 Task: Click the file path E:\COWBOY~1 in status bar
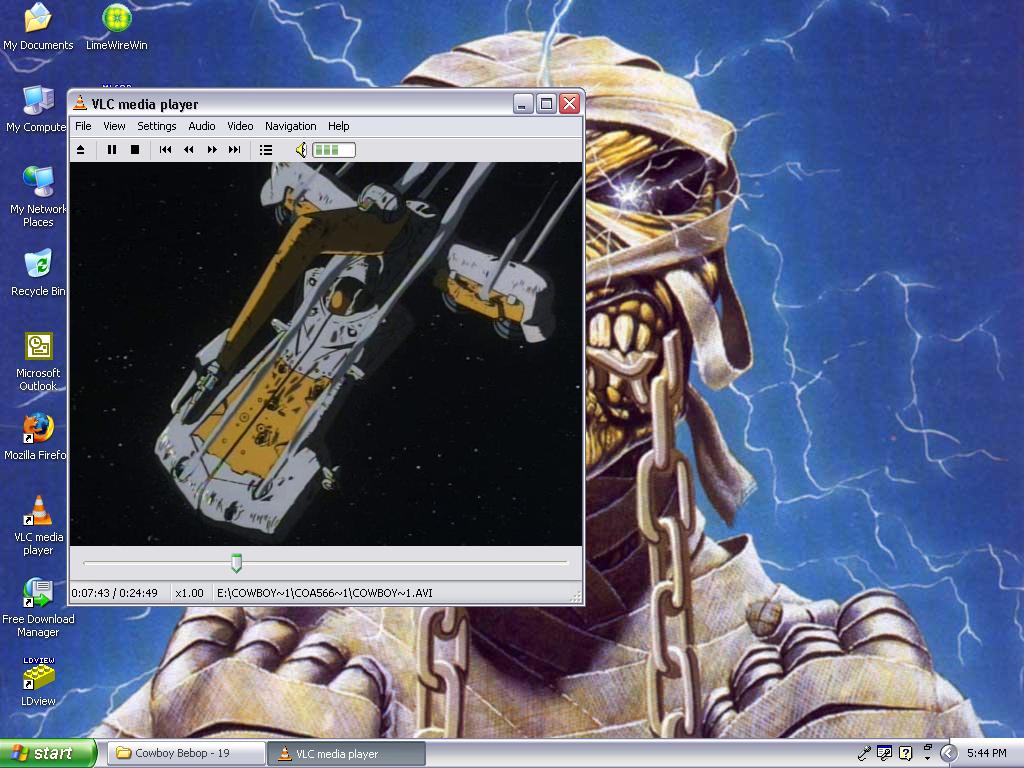coord(325,593)
